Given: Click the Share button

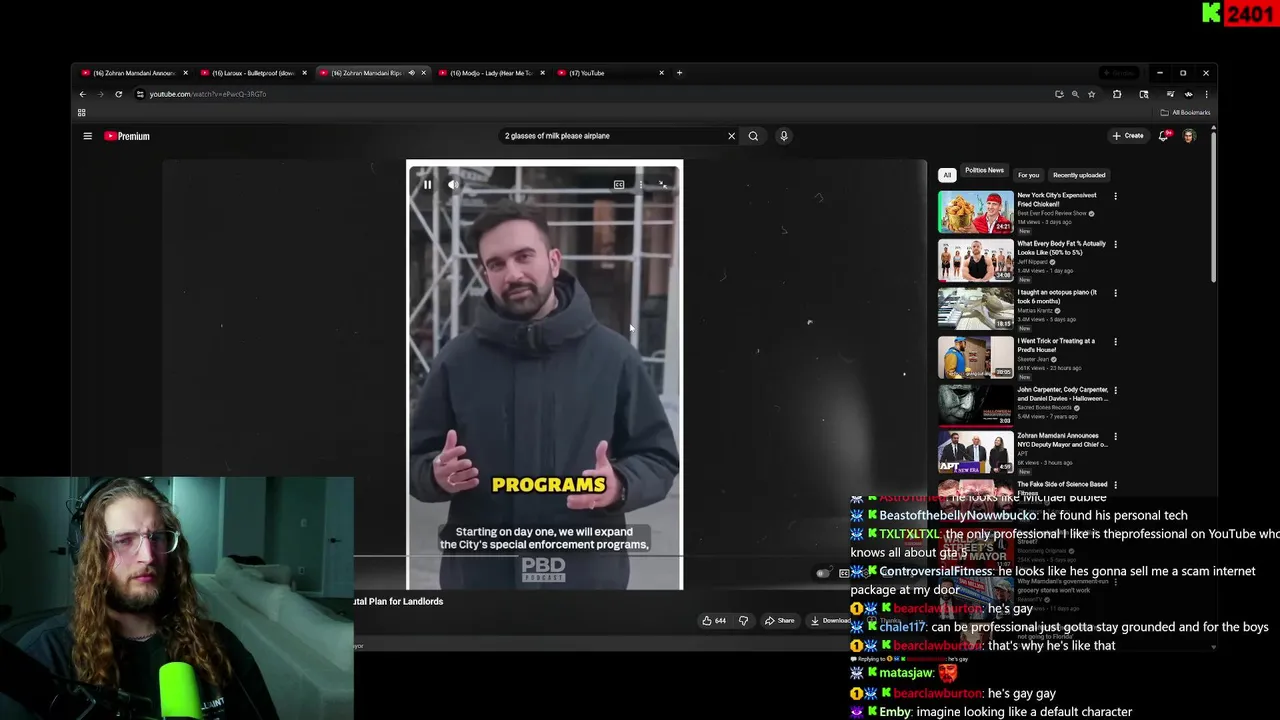Looking at the screenshot, I should point(779,620).
